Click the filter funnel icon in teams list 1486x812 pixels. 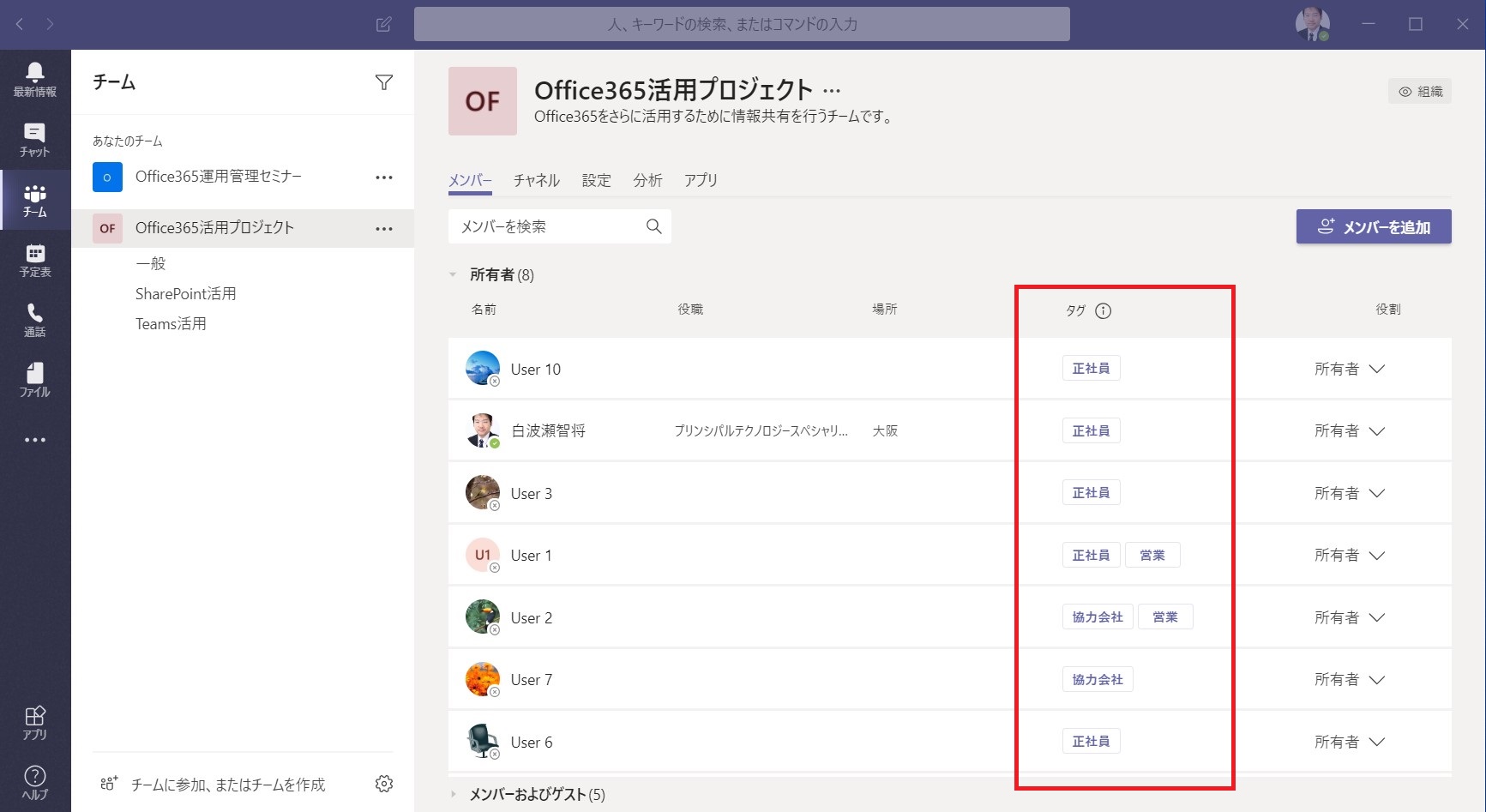(384, 82)
